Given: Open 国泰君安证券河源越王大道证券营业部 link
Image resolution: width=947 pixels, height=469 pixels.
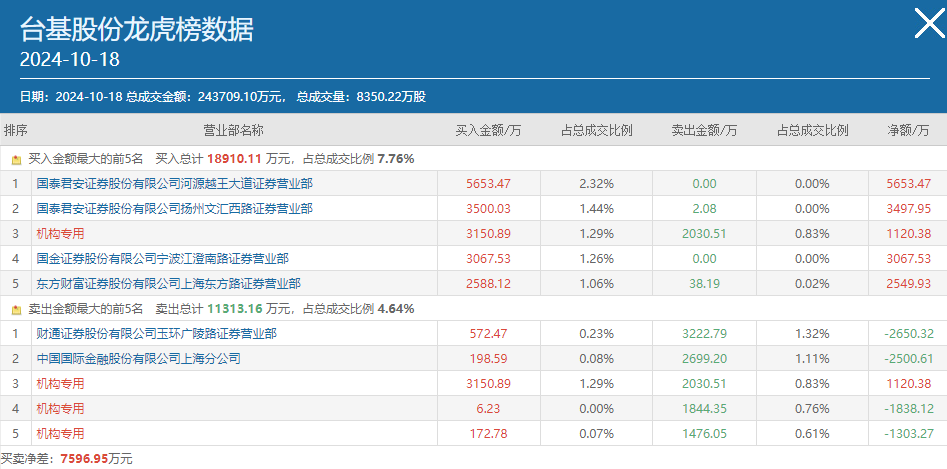Looking at the screenshot, I should [175, 183].
